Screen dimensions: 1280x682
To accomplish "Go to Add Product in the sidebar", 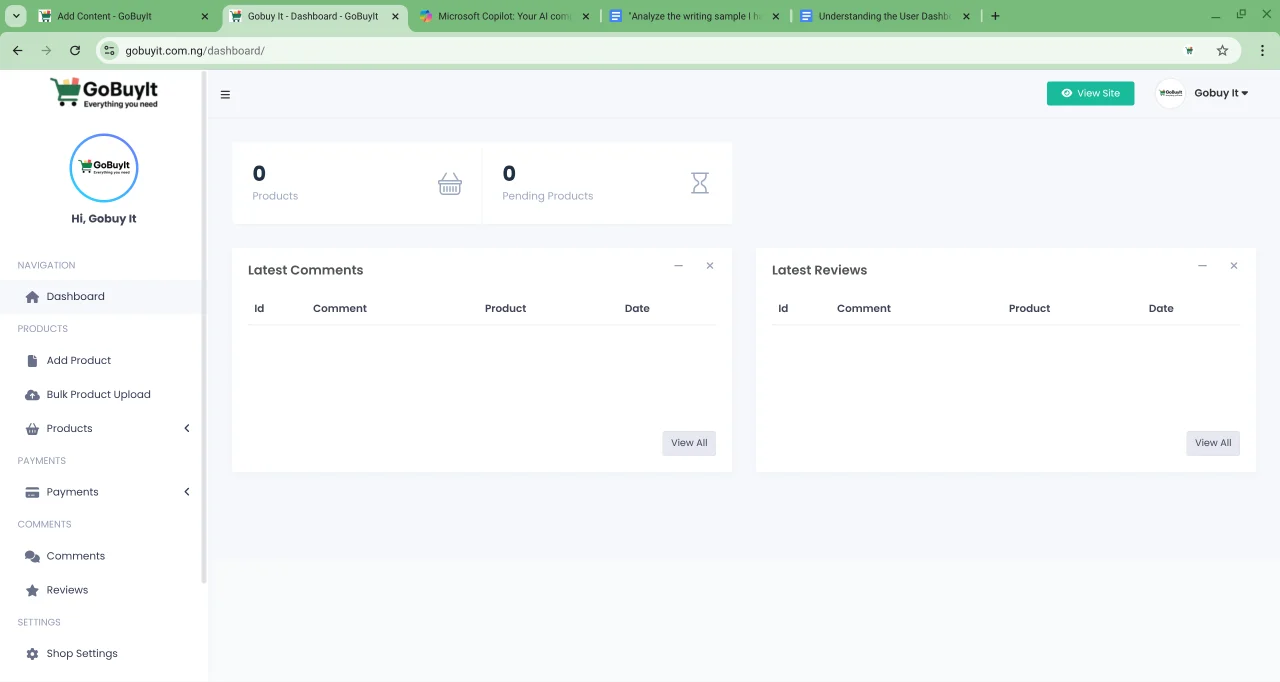I will (x=78, y=361).
